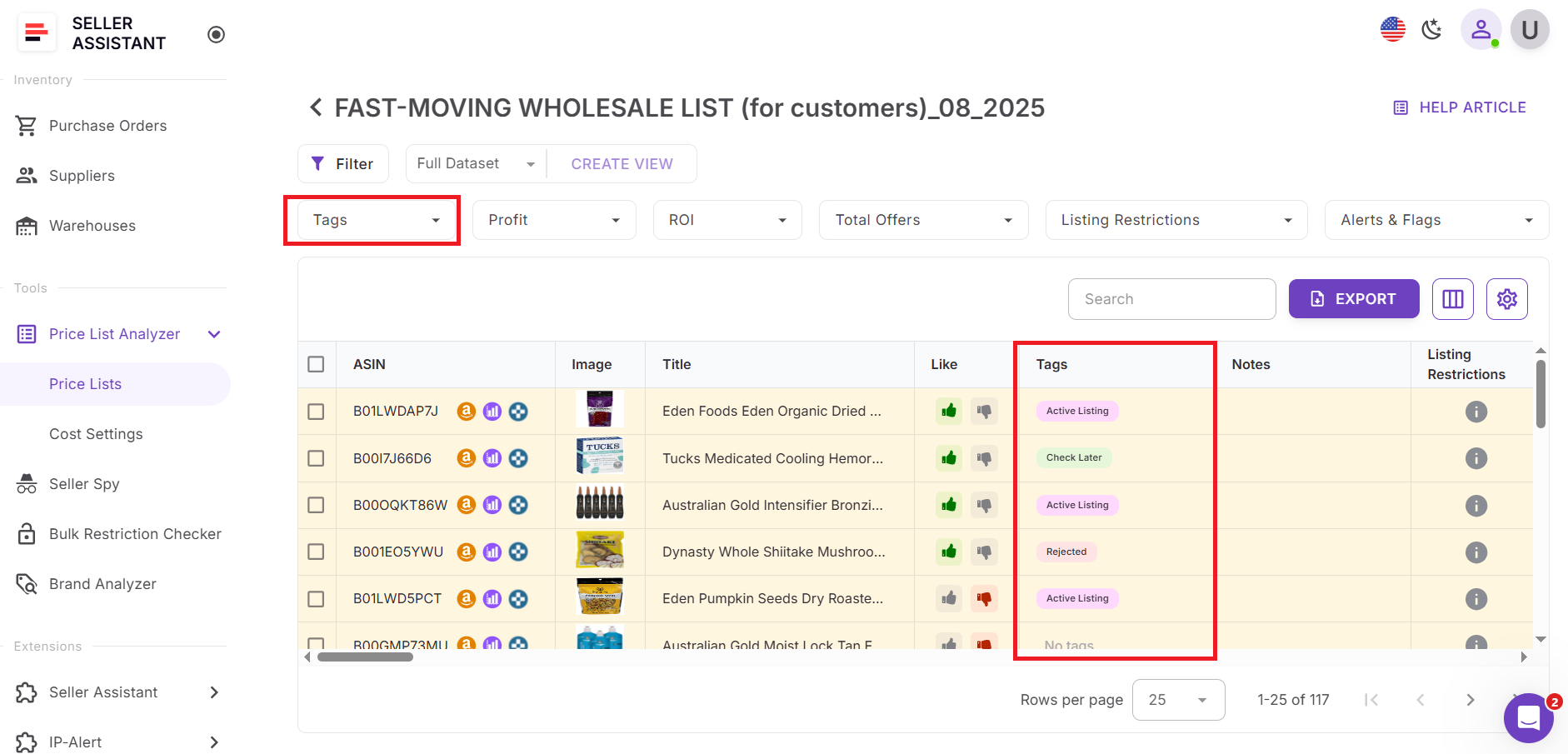Open the HELP ARTICLE link
The width and height of the screenshot is (1568, 754).
tap(1471, 107)
